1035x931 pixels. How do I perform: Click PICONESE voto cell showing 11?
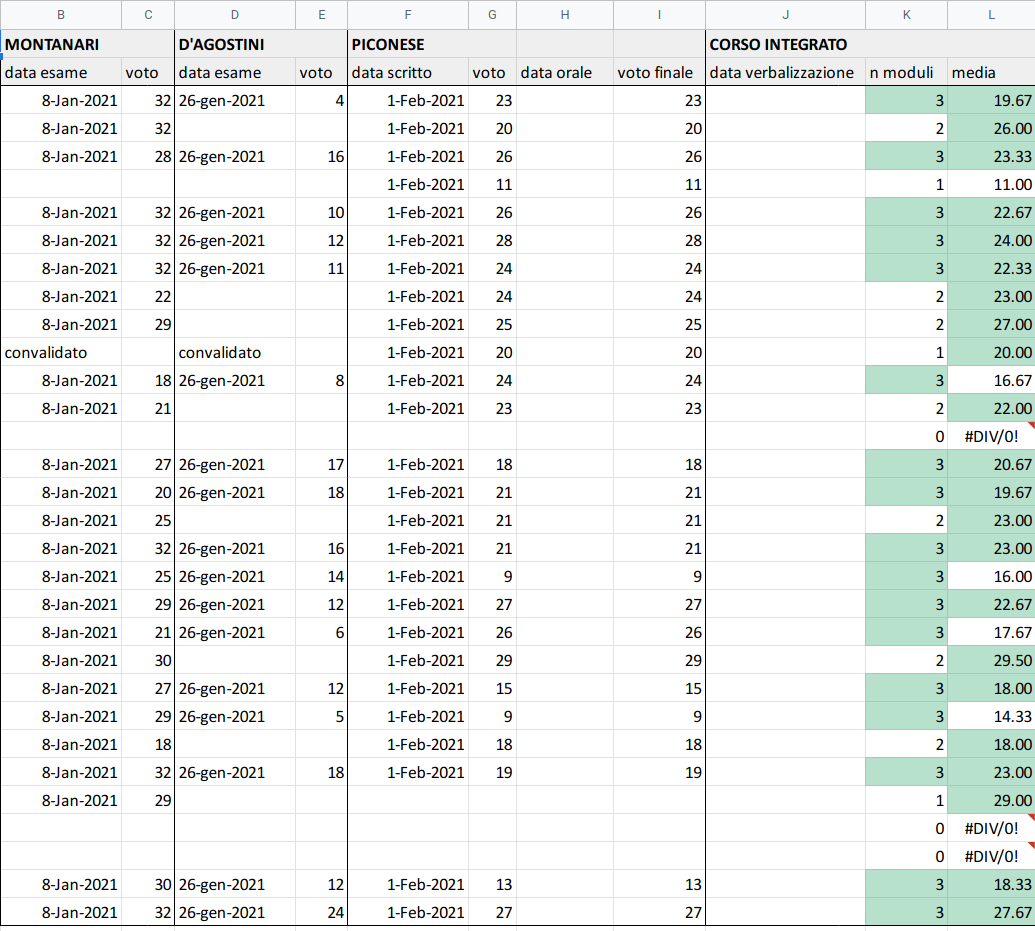(492, 184)
